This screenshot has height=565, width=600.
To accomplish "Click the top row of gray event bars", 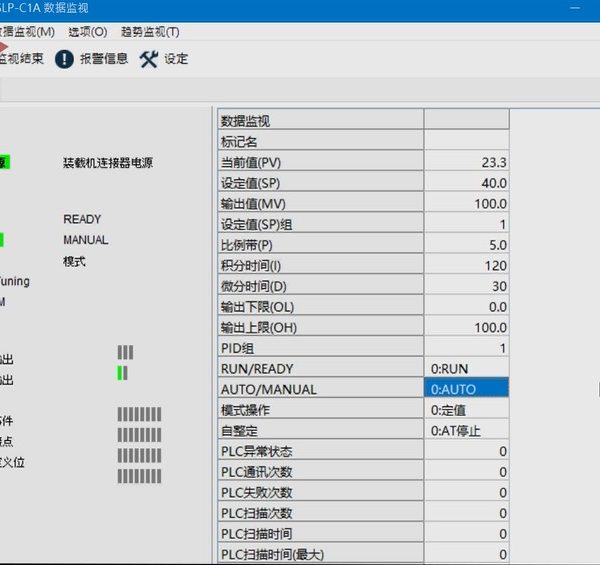I will tap(139, 415).
